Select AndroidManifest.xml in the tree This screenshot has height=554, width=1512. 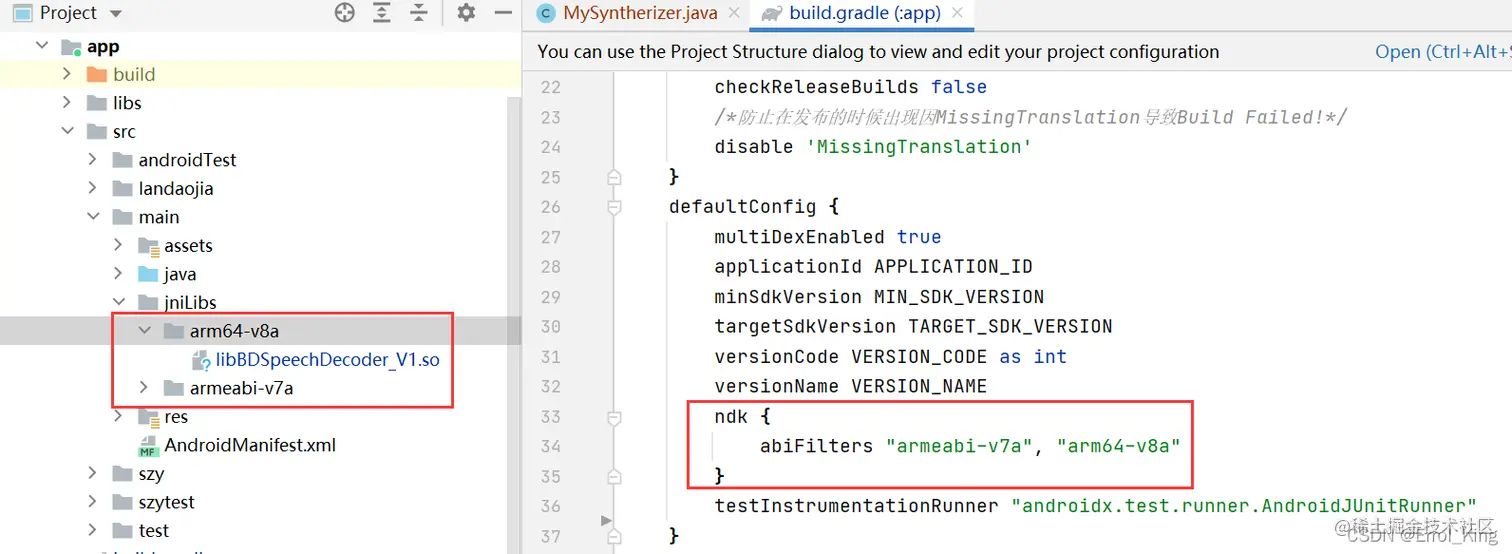[250, 445]
